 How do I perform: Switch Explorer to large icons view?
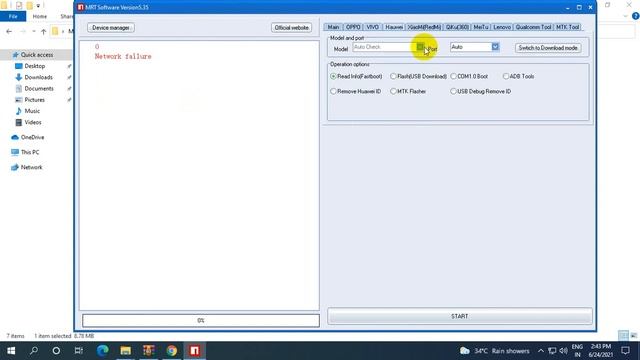633,336
